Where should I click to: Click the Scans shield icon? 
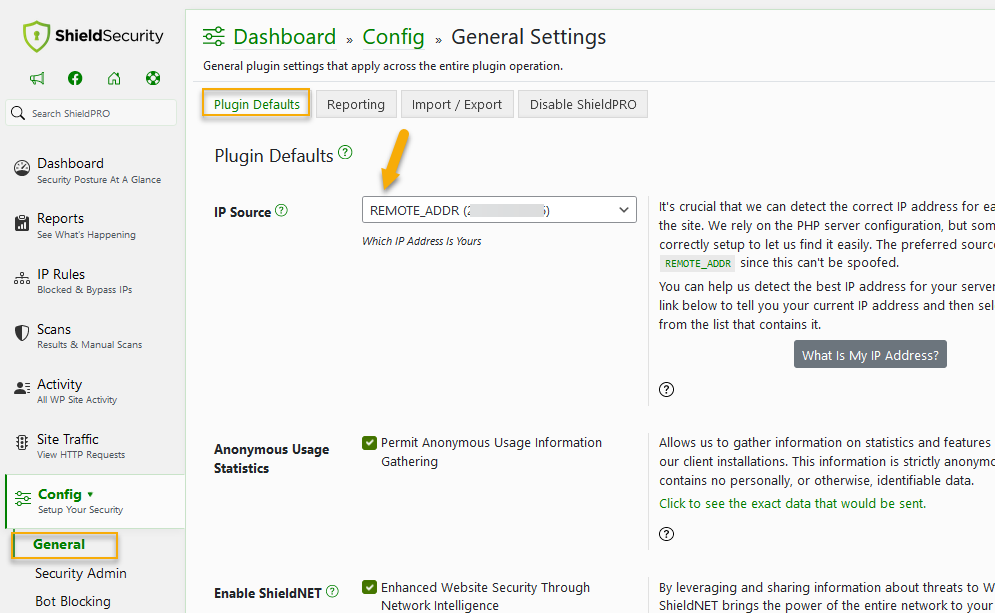tap(22, 333)
